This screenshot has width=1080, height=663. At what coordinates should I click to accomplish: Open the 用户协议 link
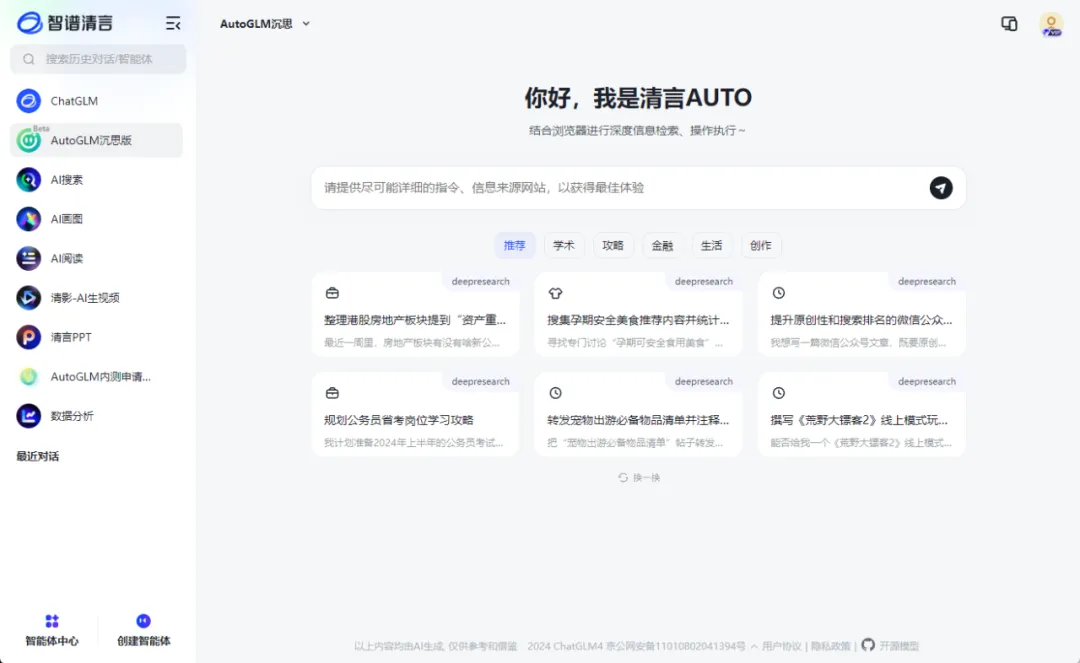point(781,646)
